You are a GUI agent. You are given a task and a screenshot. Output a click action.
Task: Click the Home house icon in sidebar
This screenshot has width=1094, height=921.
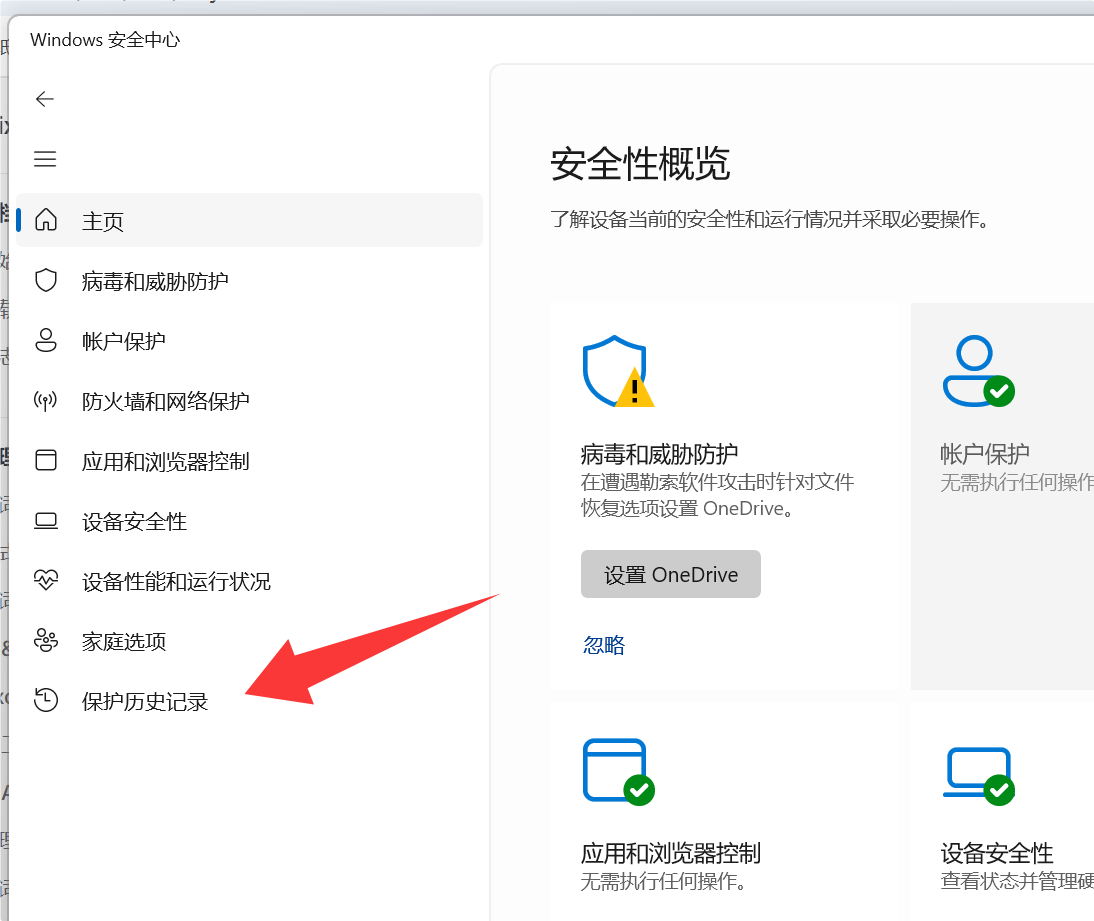(46, 220)
